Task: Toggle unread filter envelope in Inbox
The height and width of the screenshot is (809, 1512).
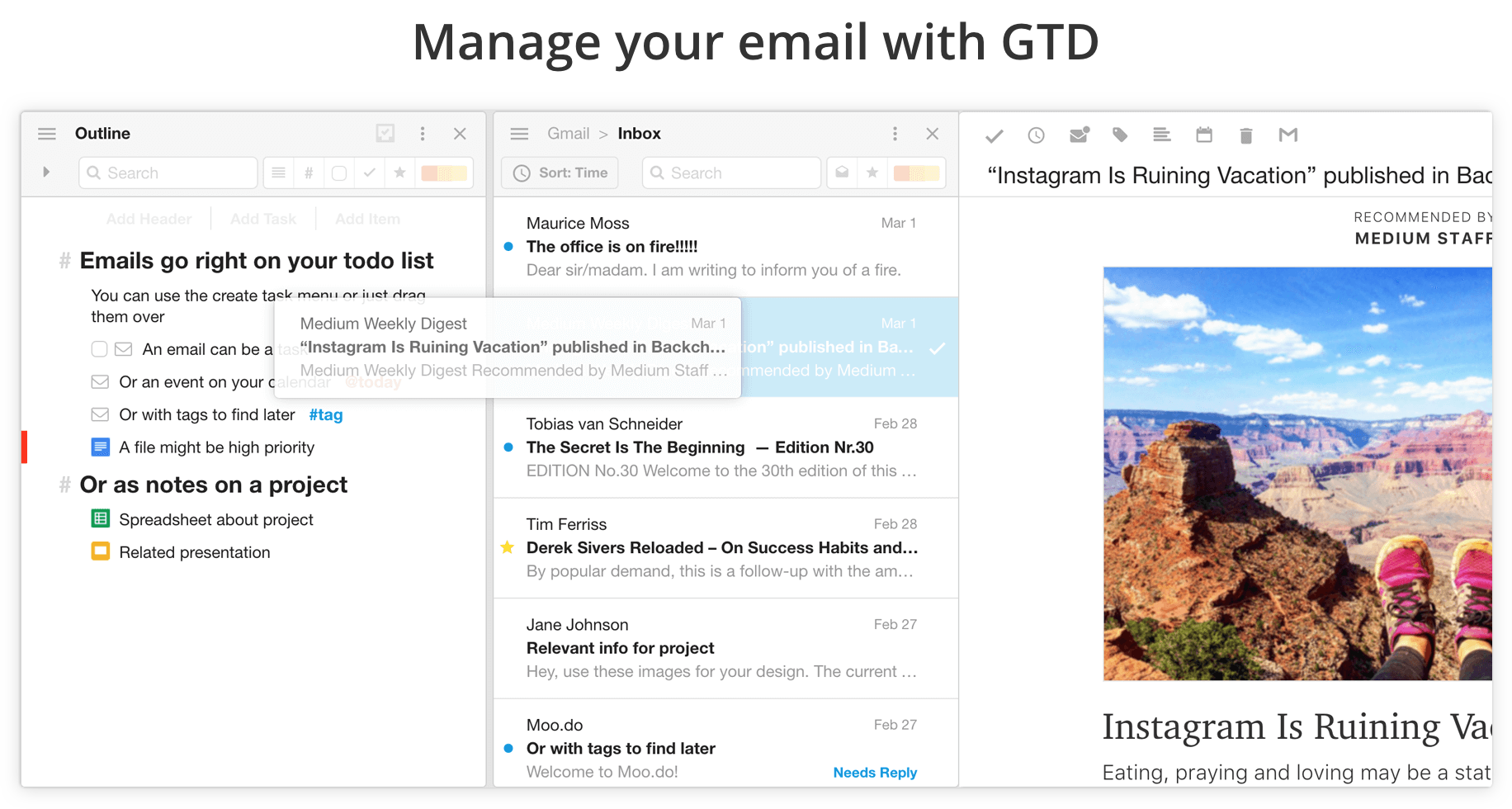Action: pyautogui.click(x=842, y=173)
